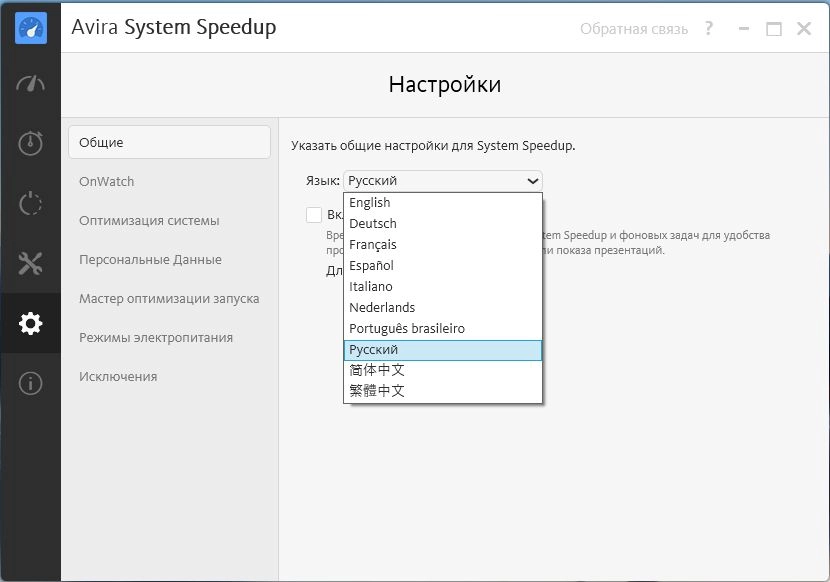Viewport: 830px width, 582px height.
Task: Open the stopwatch section in sidebar
Action: (x=31, y=143)
